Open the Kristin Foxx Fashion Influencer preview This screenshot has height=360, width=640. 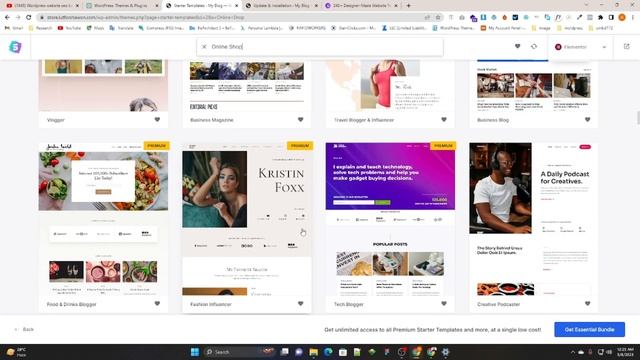[247, 219]
